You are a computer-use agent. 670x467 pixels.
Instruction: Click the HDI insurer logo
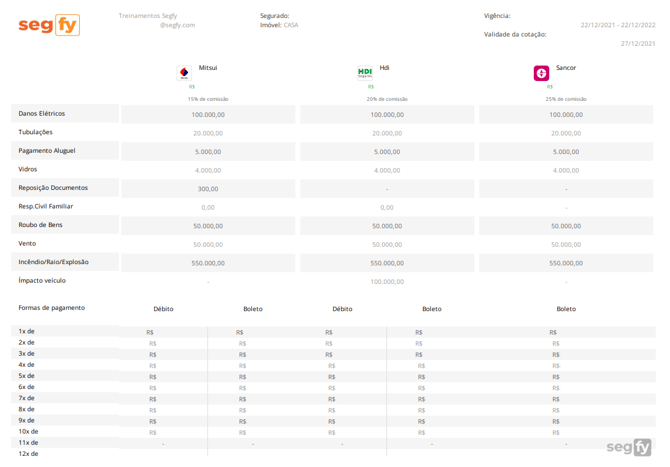364,73
